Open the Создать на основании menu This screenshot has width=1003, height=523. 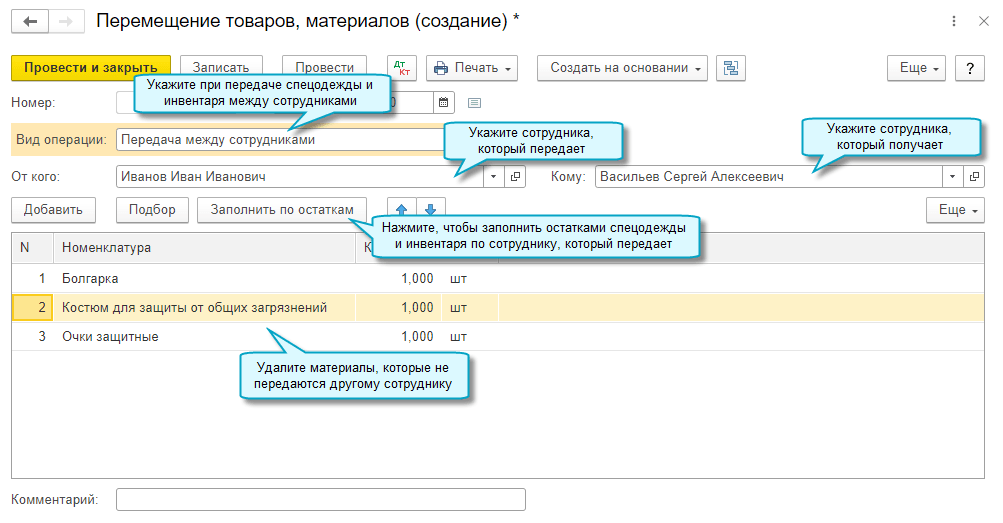(x=622, y=68)
